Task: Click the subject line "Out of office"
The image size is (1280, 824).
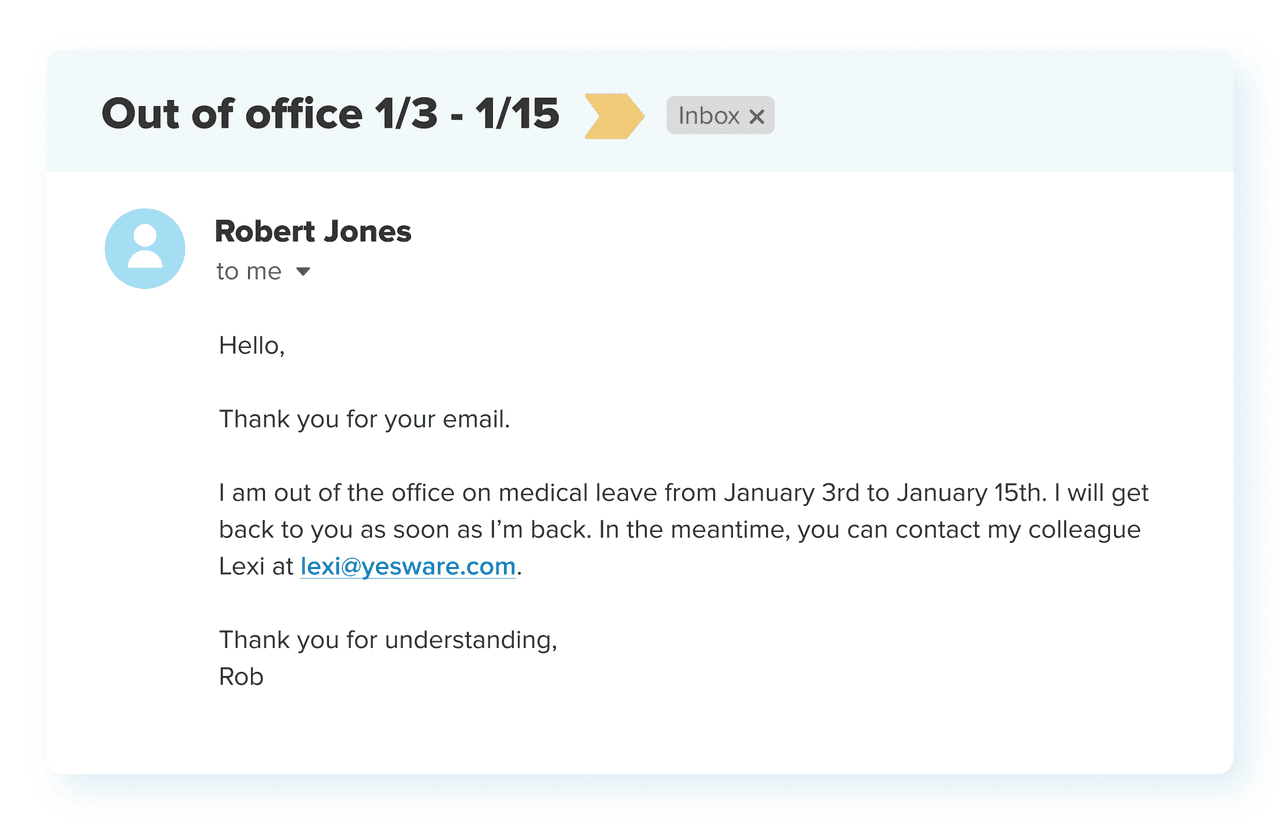Action: 231,114
